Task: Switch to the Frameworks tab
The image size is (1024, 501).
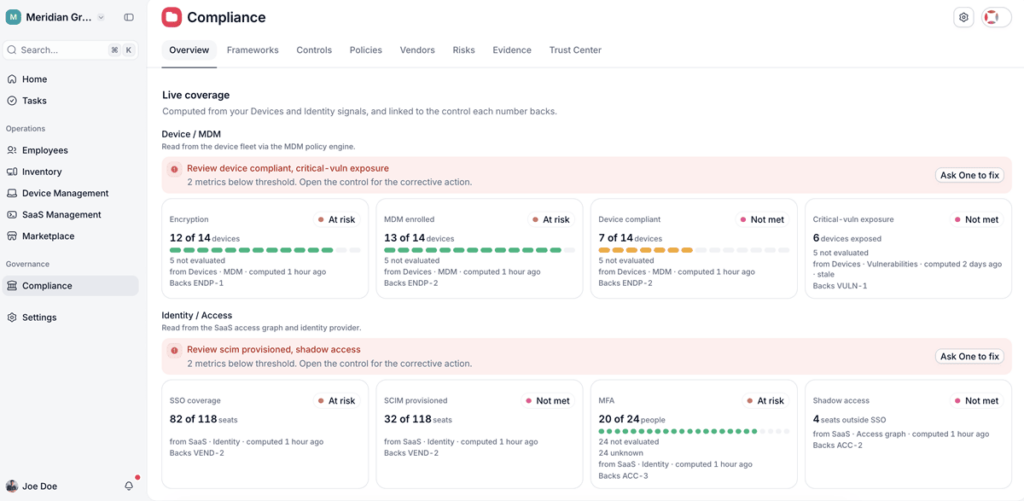Action: point(253,50)
